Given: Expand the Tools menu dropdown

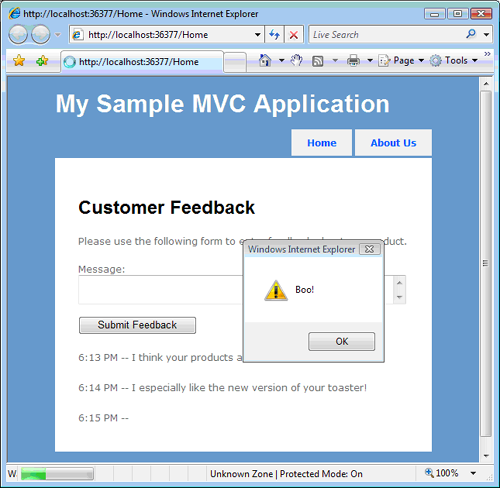Looking at the screenshot, I should [x=475, y=60].
